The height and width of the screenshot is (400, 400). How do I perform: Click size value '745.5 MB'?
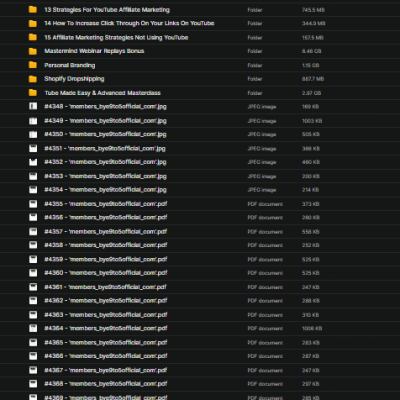coord(313,10)
